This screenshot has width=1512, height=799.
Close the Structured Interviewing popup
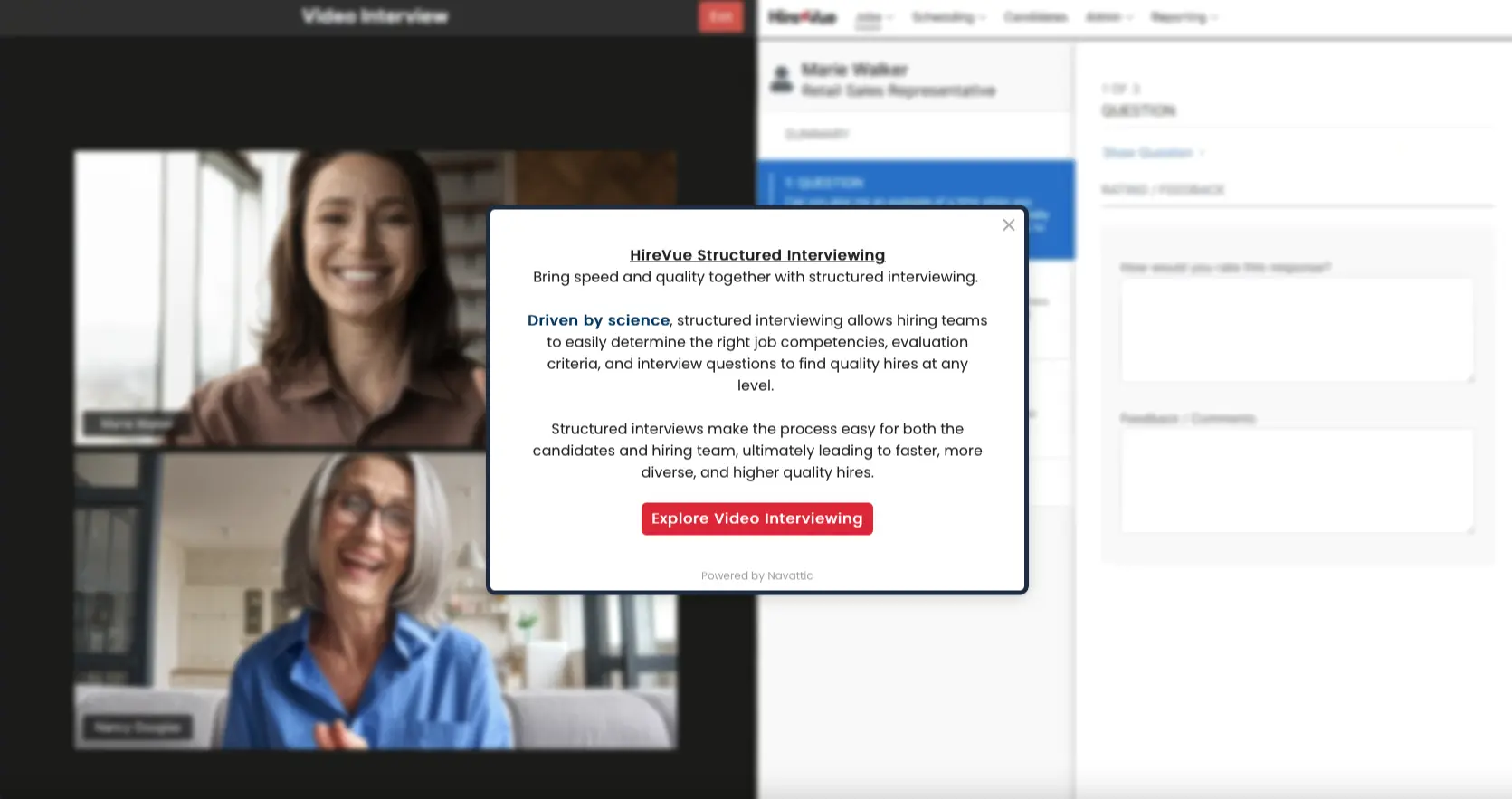(x=1008, y=225)
